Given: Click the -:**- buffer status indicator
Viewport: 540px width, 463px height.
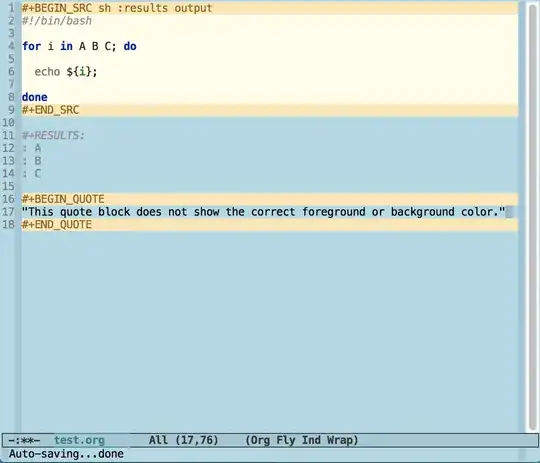Looking at the screenshot, I should click(24, 440).
